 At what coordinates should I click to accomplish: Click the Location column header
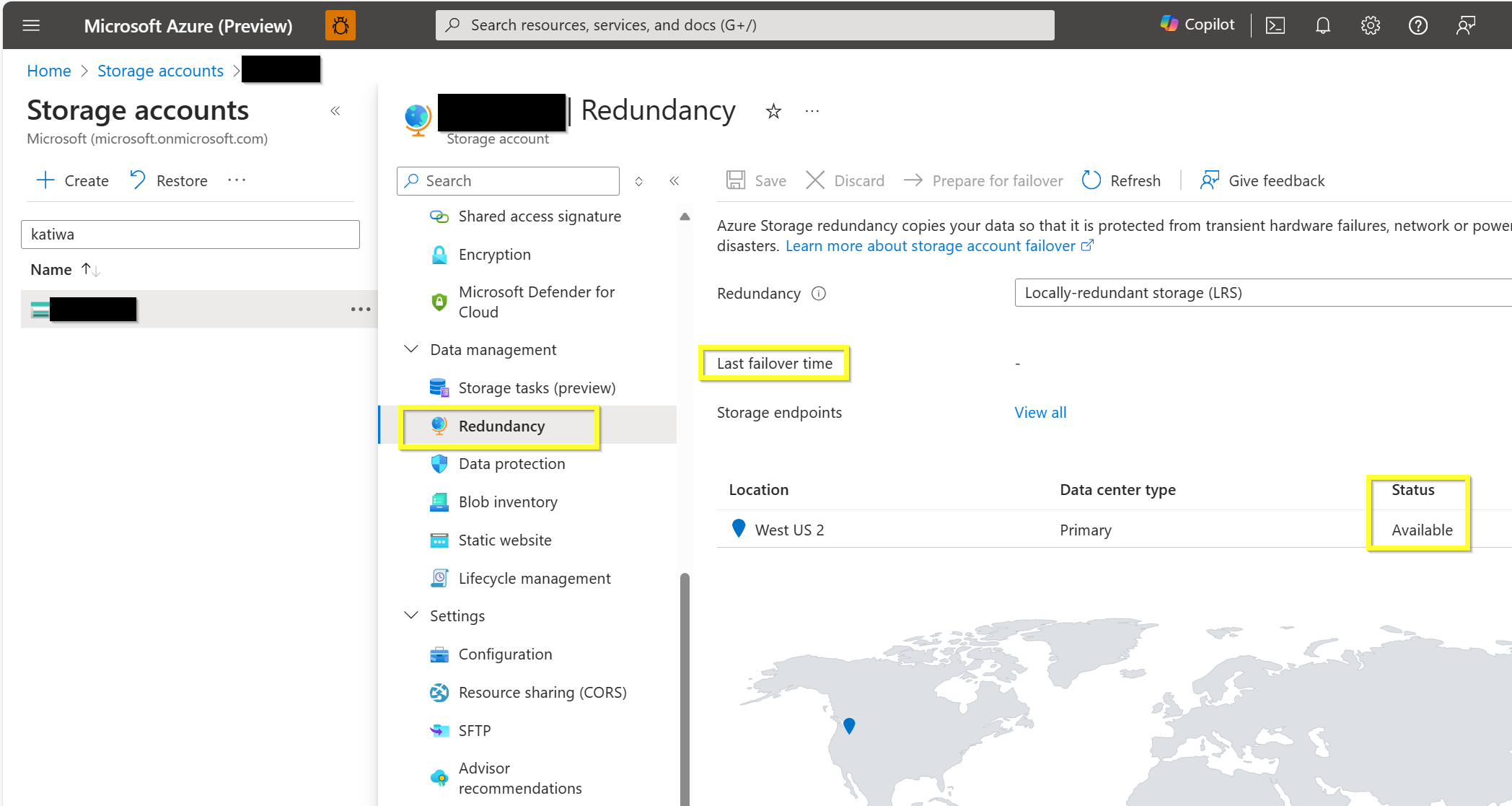[759, 490]
